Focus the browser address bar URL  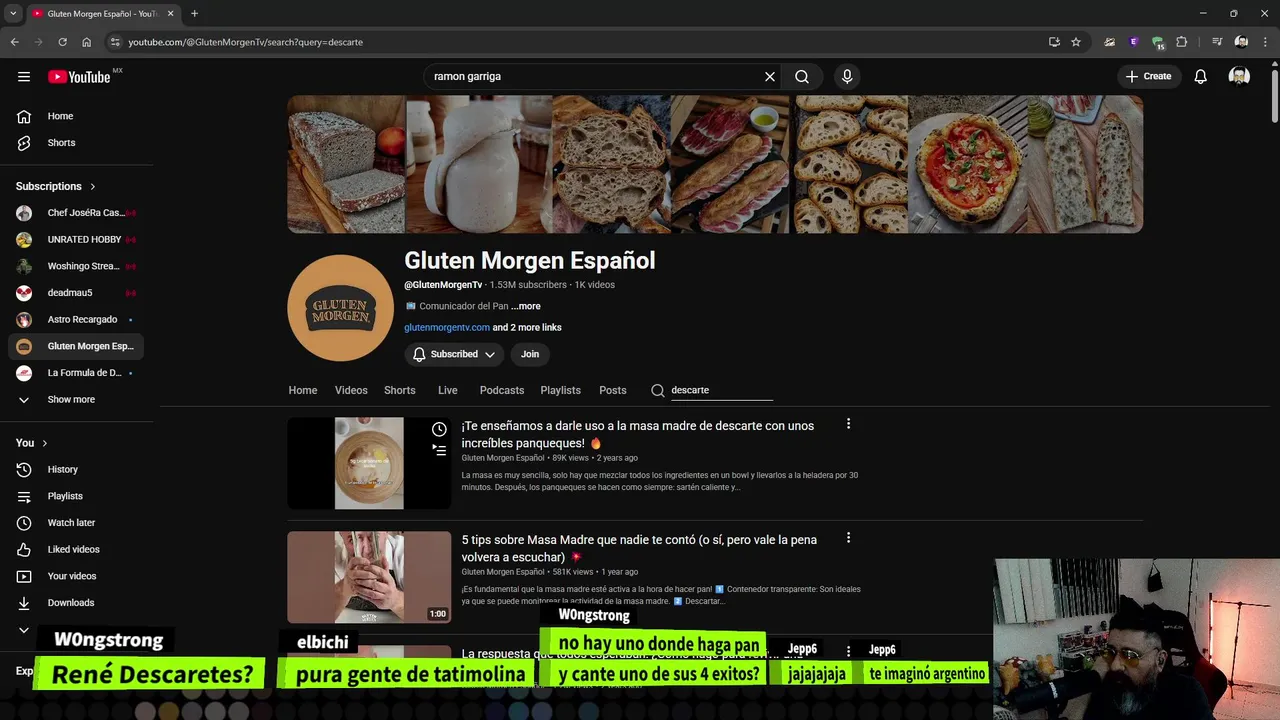click(x=245, y=42)
